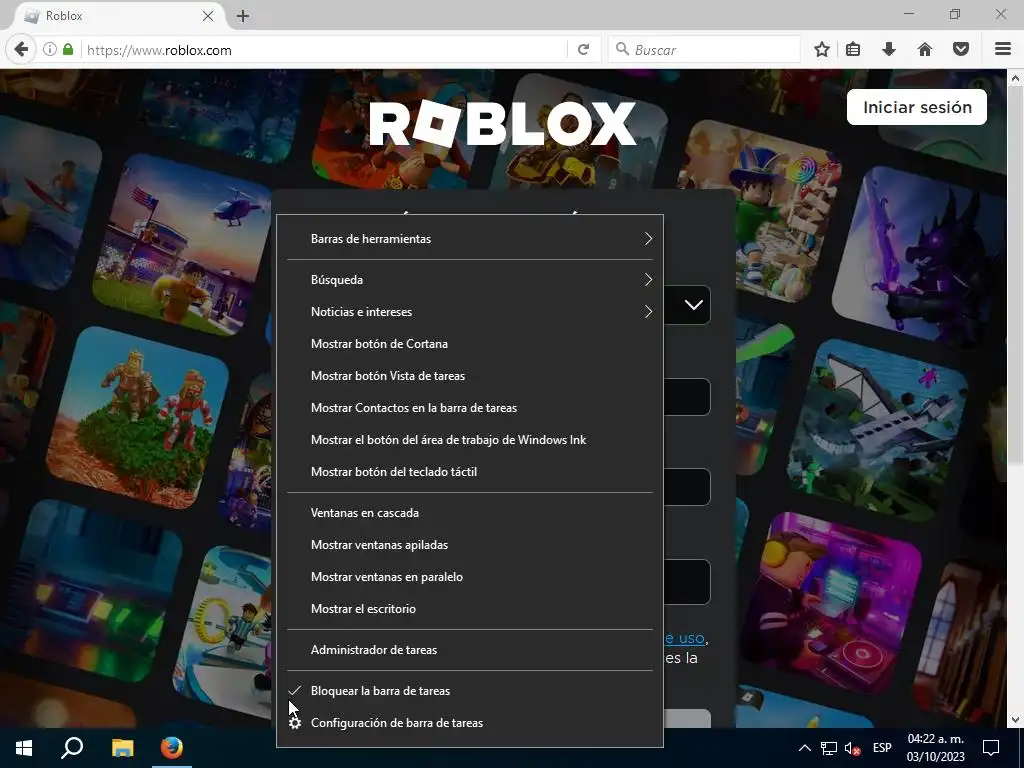The image size is (1024, 768).
Task: Toggle Mostrar botón del teclado táctil
Action: (x=470, y=472)
